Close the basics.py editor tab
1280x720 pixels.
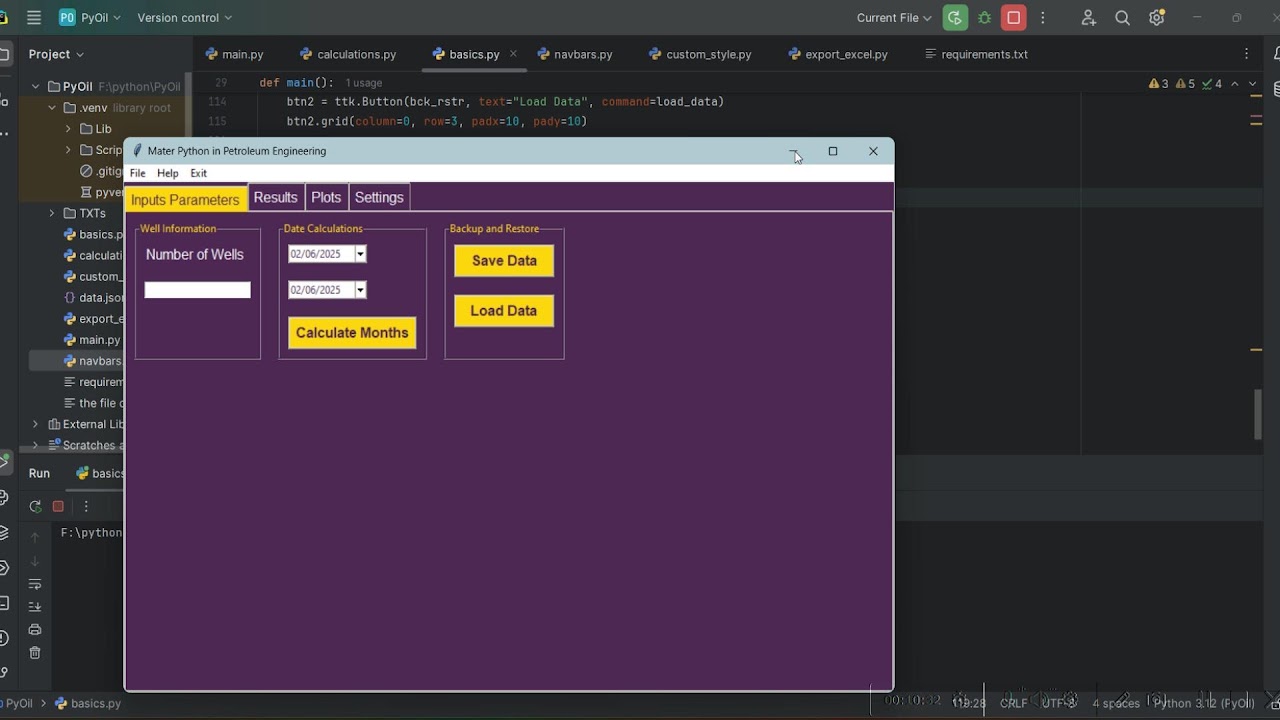[x=513, y=54]
